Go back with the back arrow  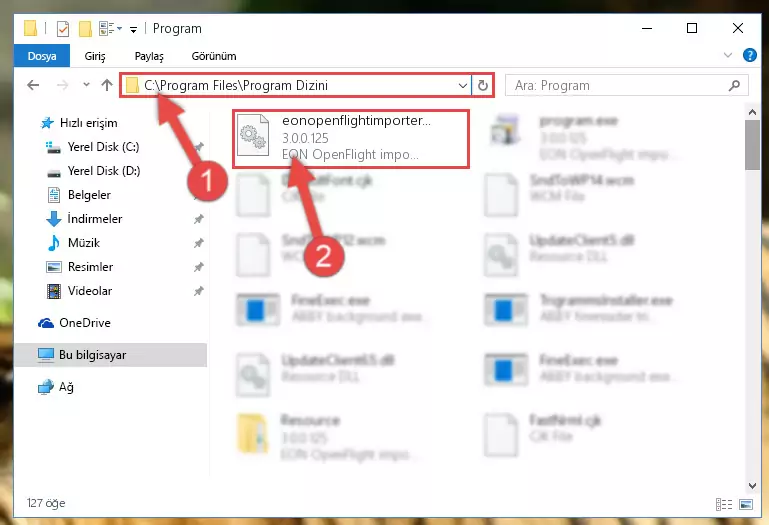33,85
